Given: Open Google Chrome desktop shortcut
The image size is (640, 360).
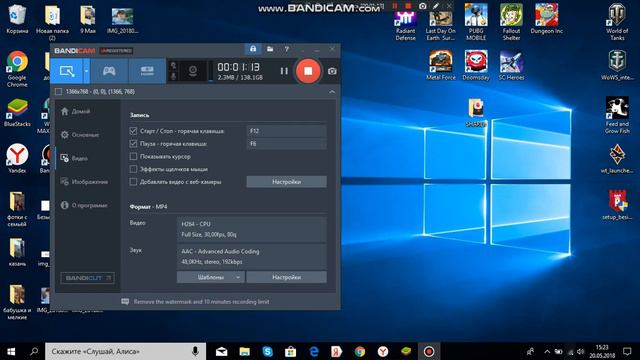Looking at the screenshot, I should [x=17, y=69].
